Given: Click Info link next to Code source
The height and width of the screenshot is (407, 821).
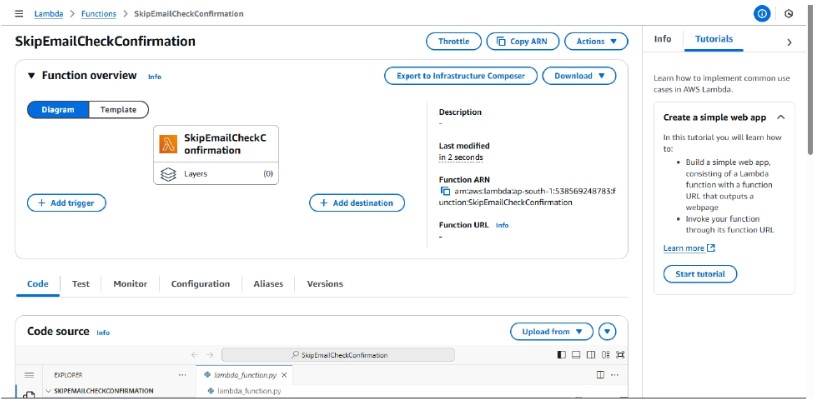Looking at the screenshot, I should [103, 333].
